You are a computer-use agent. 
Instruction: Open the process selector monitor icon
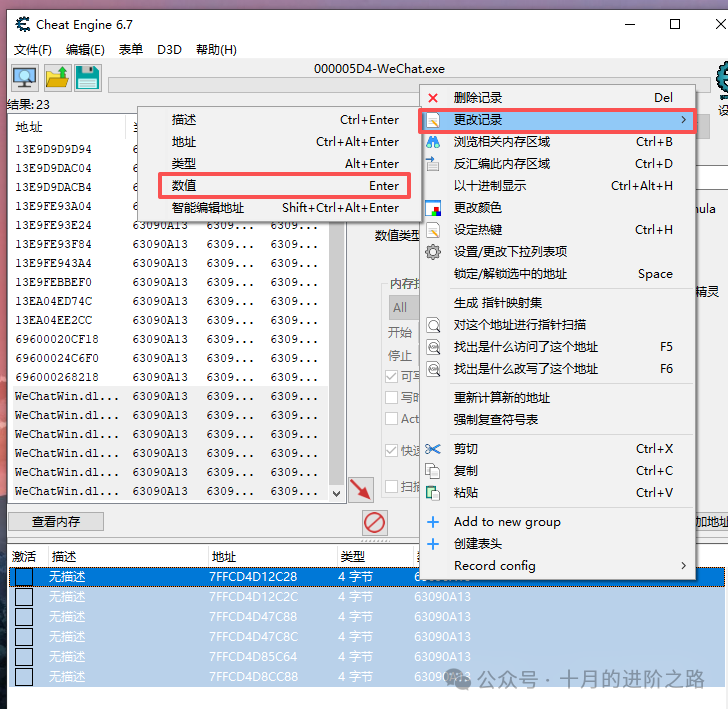tap(25, 78)
